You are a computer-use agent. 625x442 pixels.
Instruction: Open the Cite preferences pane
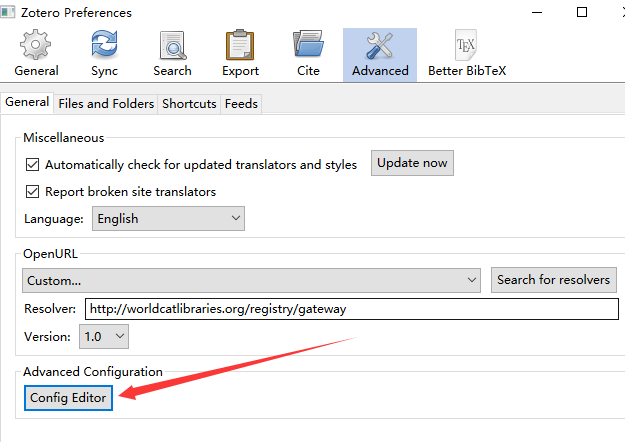pyautogui.click(x=308, y=54)
